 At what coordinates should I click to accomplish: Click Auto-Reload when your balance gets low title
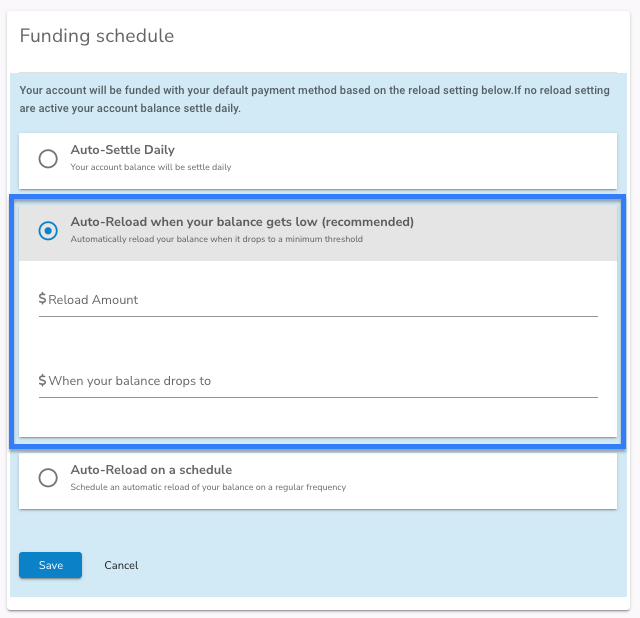tap(242, 222)
